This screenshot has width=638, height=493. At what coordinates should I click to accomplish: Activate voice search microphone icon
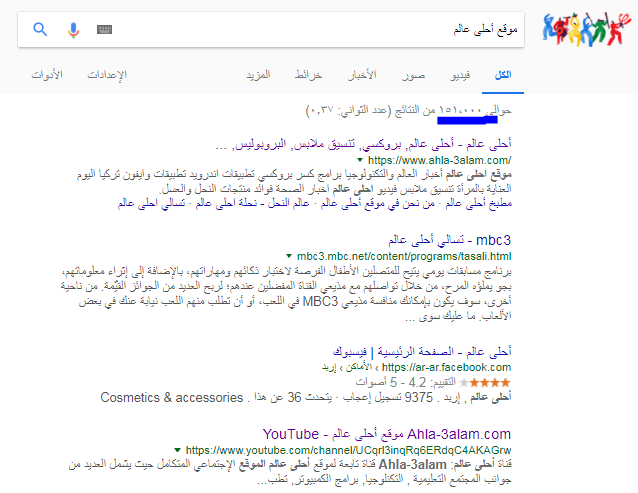[x=73, y=30]
